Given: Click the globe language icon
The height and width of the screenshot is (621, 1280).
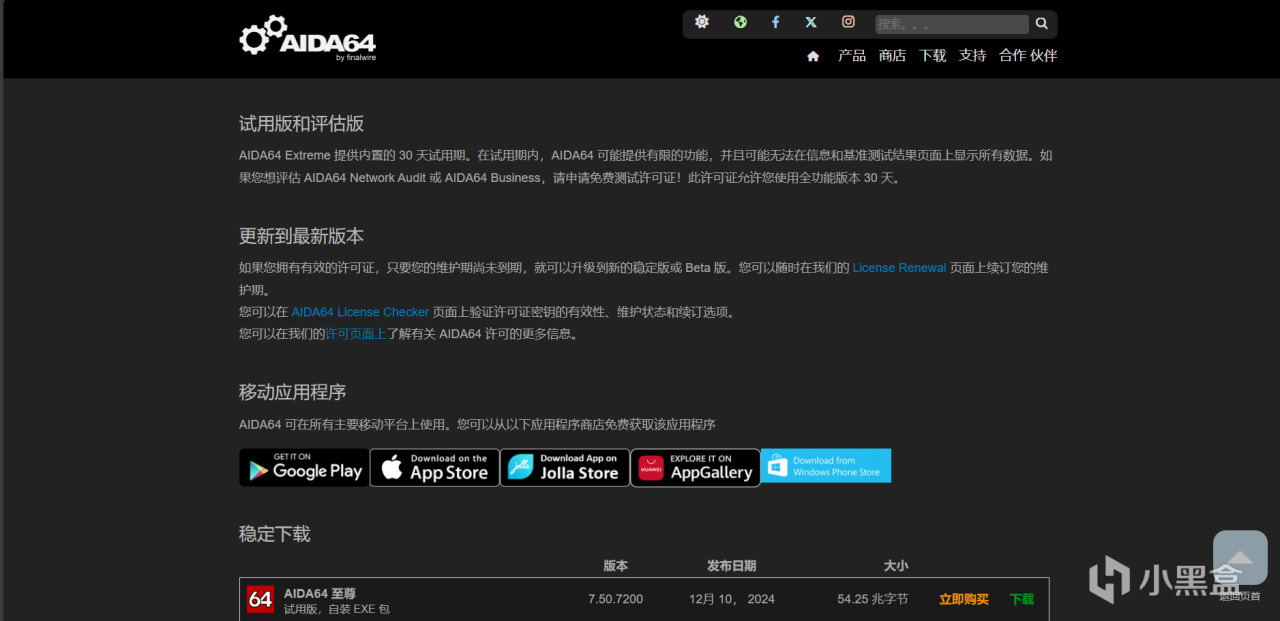Looking at the screenshot, I should pyautogui.click(x=740, y=22).
